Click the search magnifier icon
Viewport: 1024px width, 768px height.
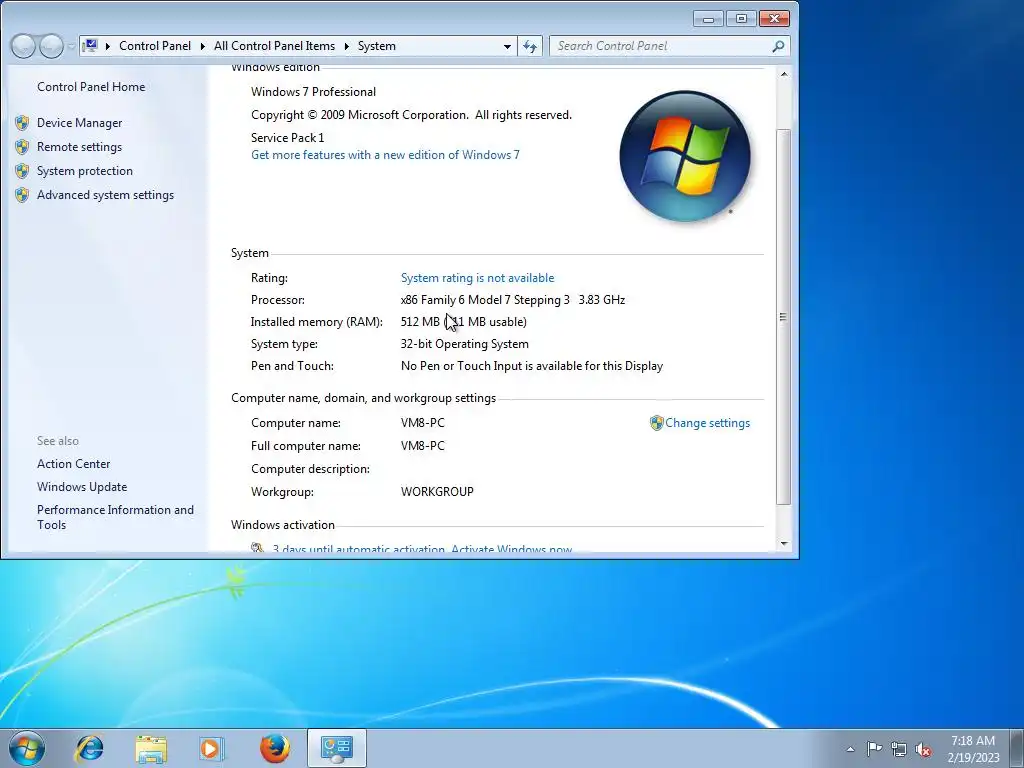778,46
